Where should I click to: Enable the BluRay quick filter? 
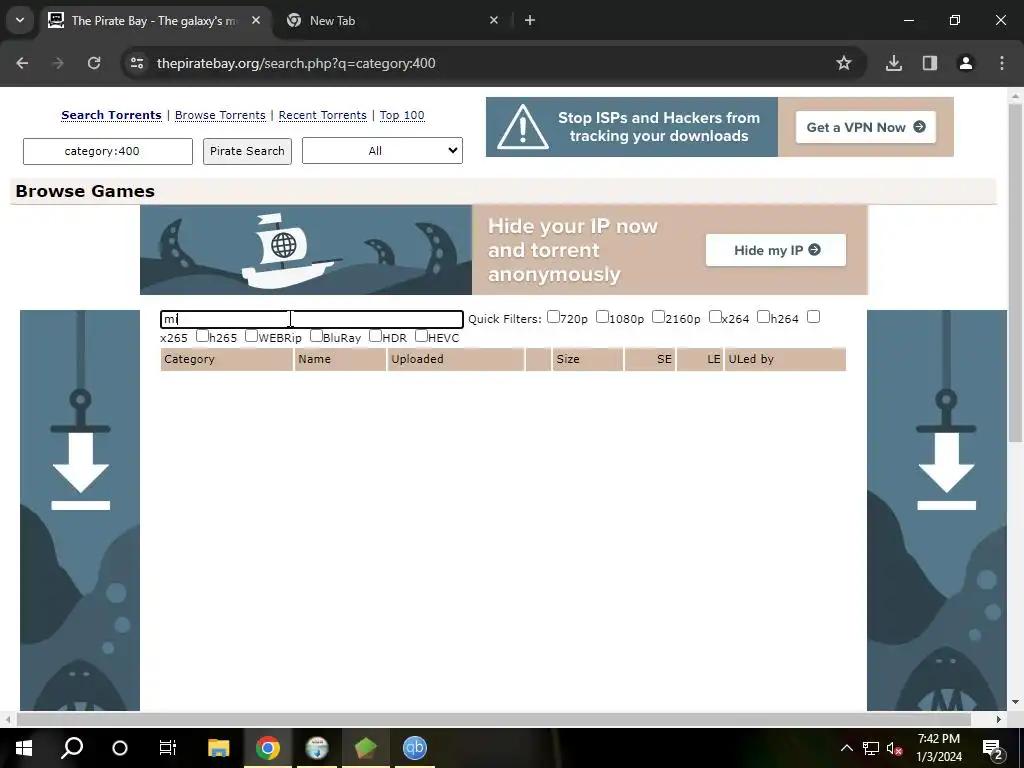coord(316,336)
